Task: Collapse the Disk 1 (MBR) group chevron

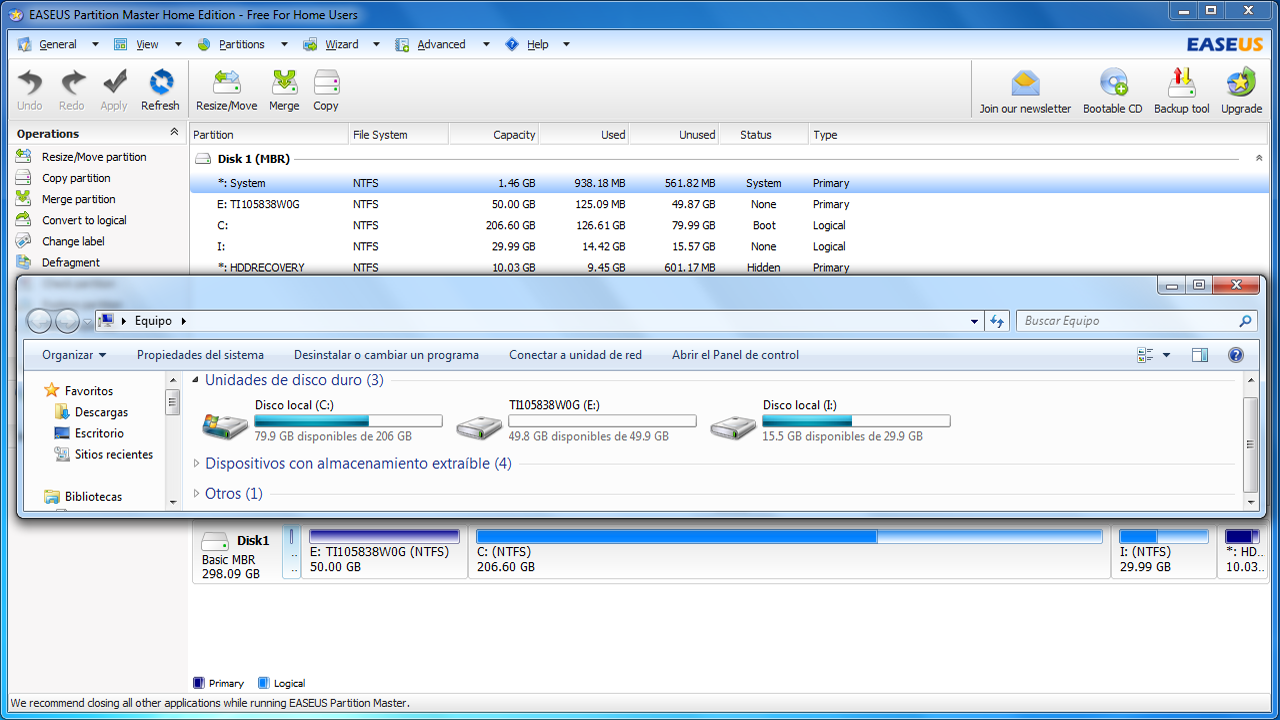Action: 1259,158
